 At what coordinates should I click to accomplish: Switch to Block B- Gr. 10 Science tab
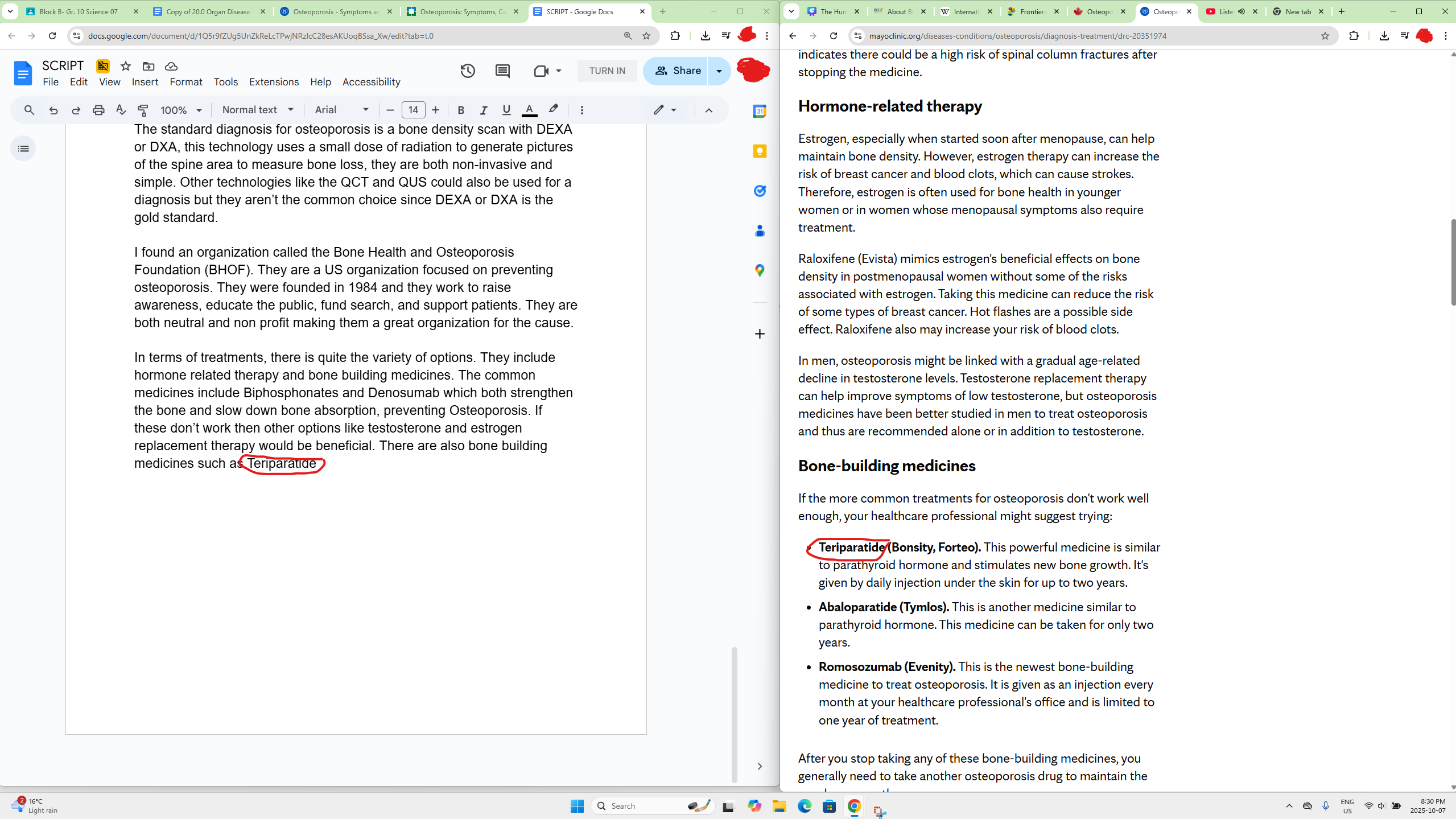(79, 11)
